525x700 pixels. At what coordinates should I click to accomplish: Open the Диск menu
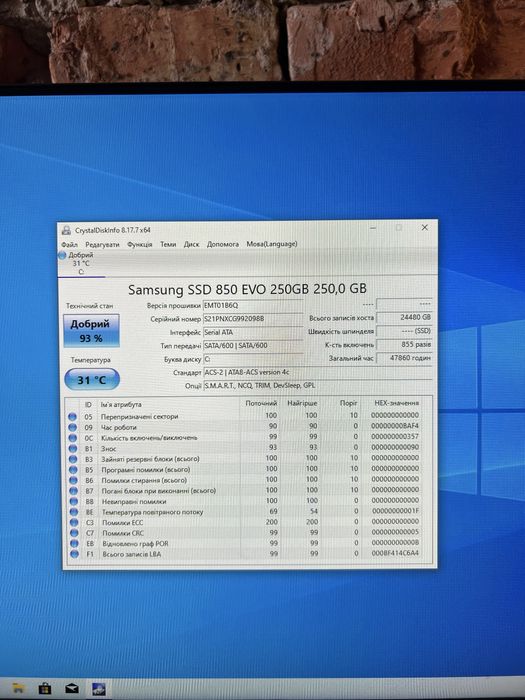pos(192,244)
